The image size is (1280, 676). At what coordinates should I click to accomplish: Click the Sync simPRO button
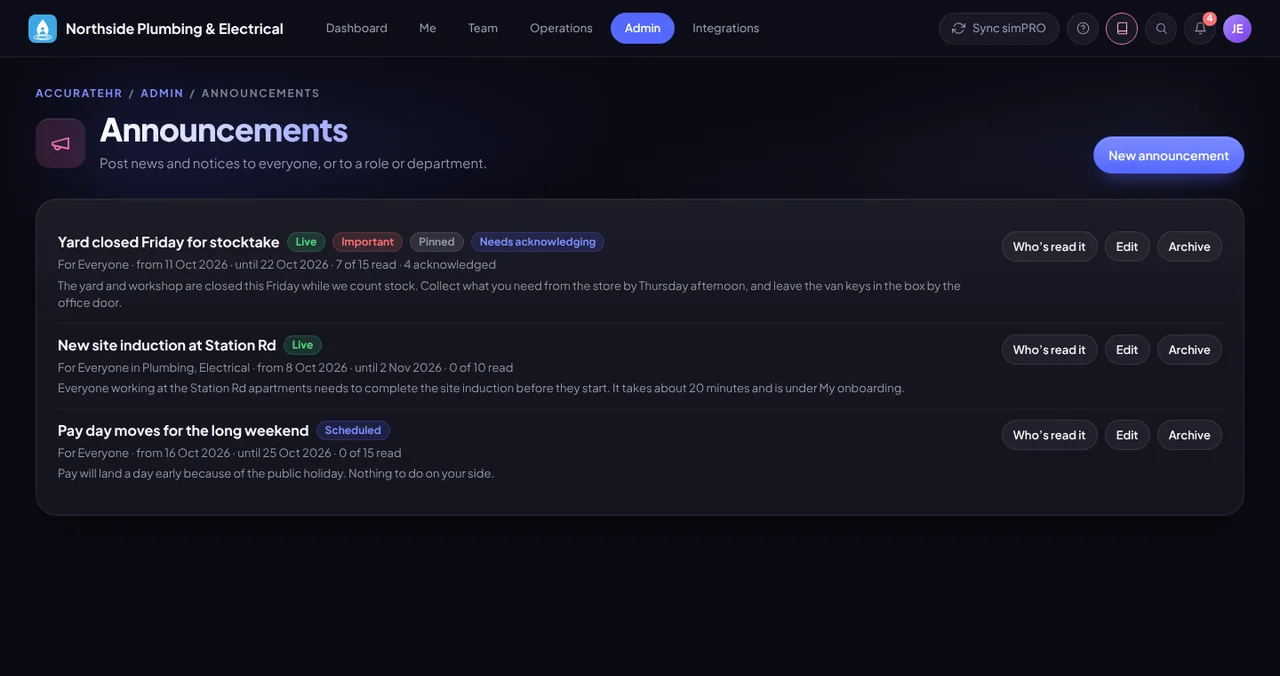pos(999,29)
